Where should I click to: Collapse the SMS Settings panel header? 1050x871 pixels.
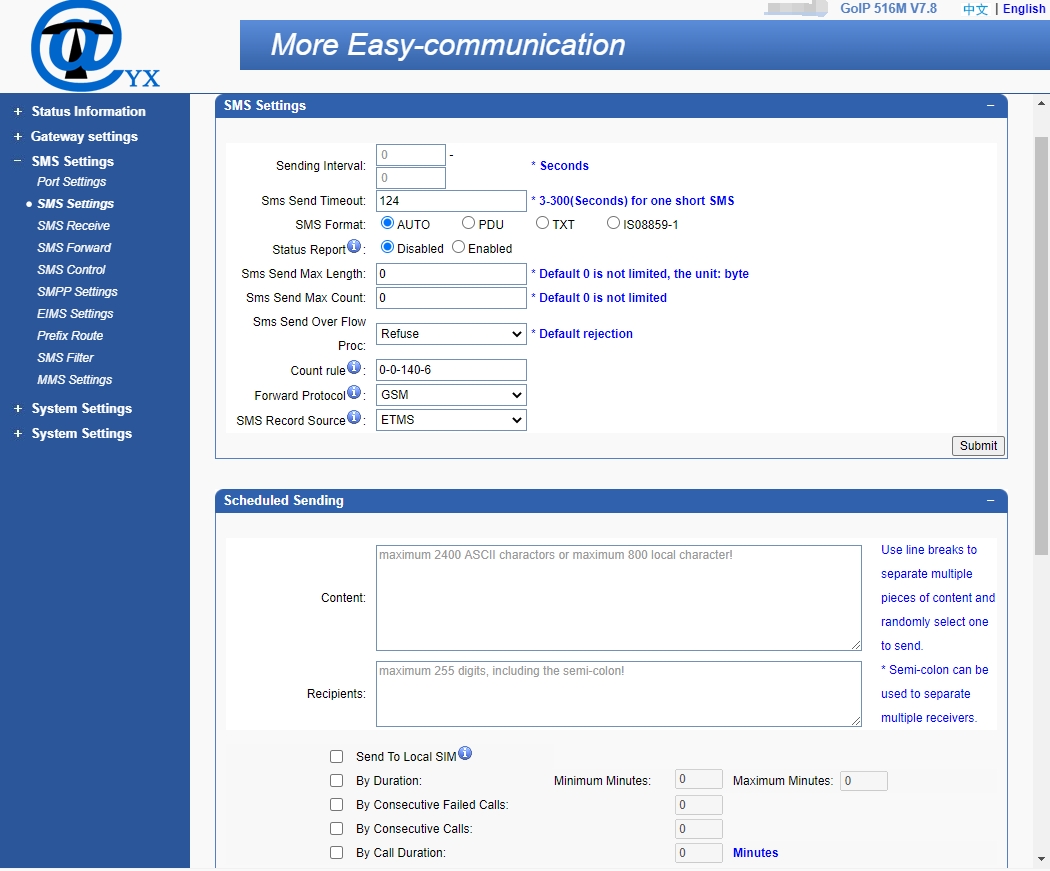pos(991,105)
